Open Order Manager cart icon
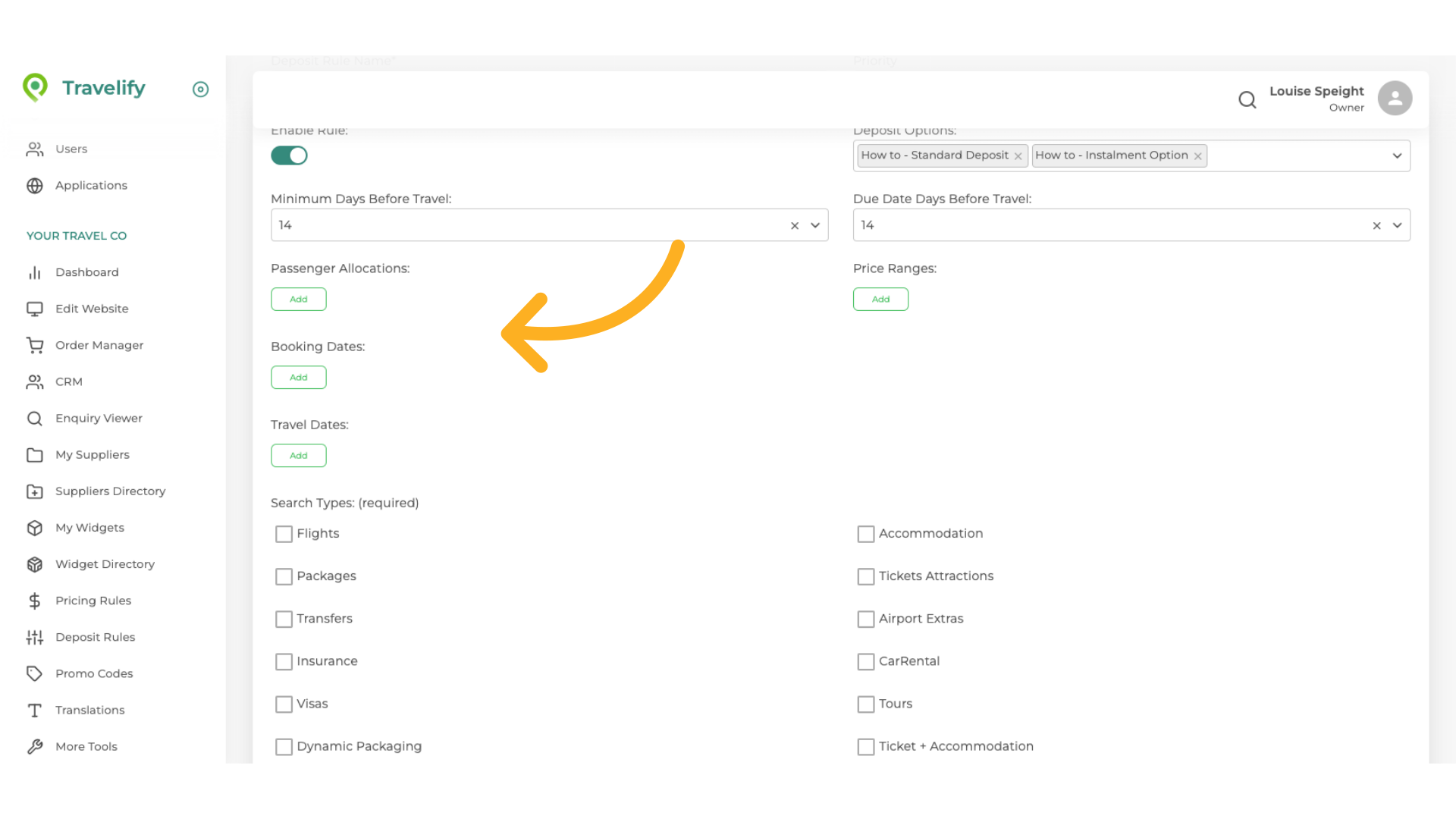Viewport: 1456px width, 819px height. coord(35,345)
